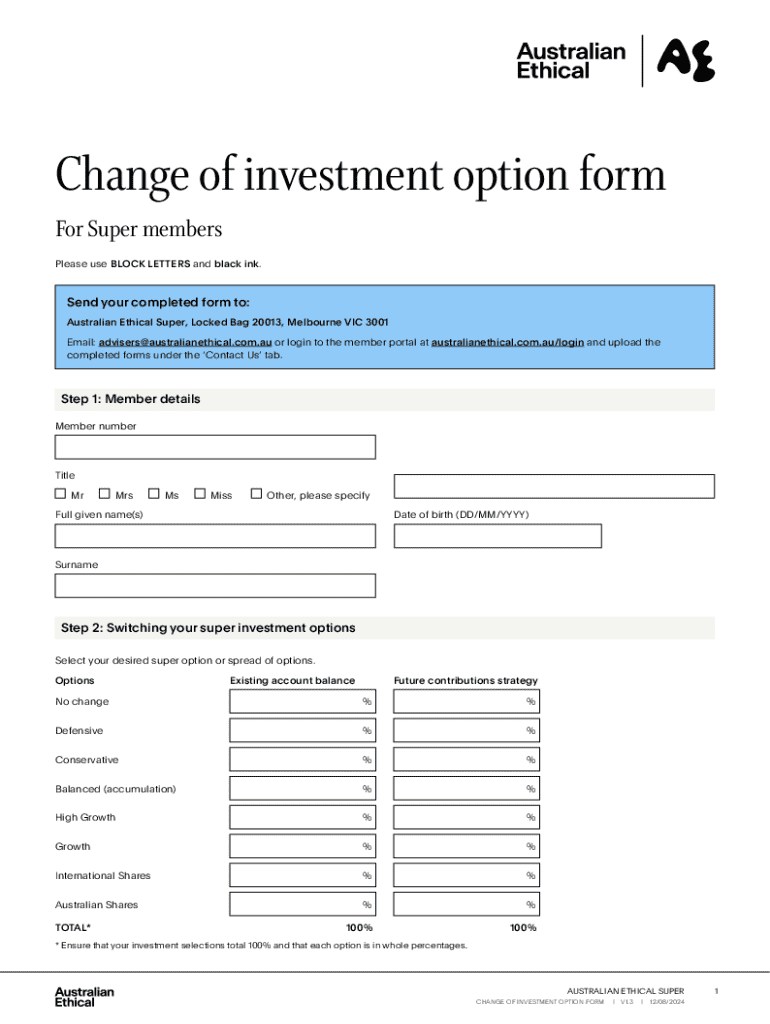Click the other title specify text field

pyautogui.click(x=554, y=486)
